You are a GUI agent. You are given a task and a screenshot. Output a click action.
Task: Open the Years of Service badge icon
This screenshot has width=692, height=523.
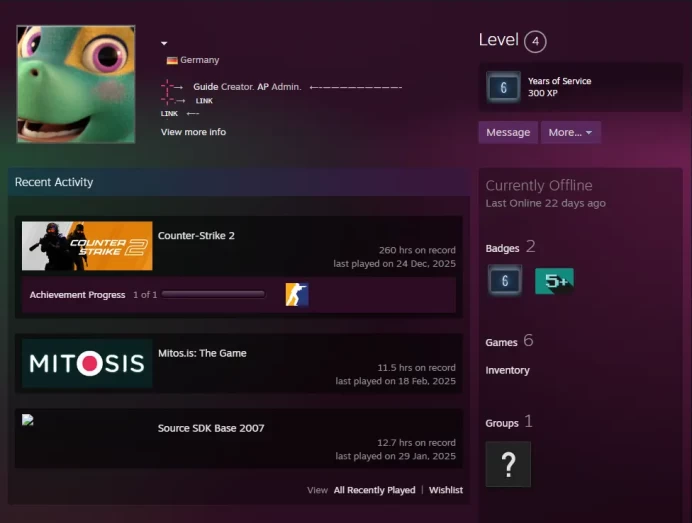point(504,87)
